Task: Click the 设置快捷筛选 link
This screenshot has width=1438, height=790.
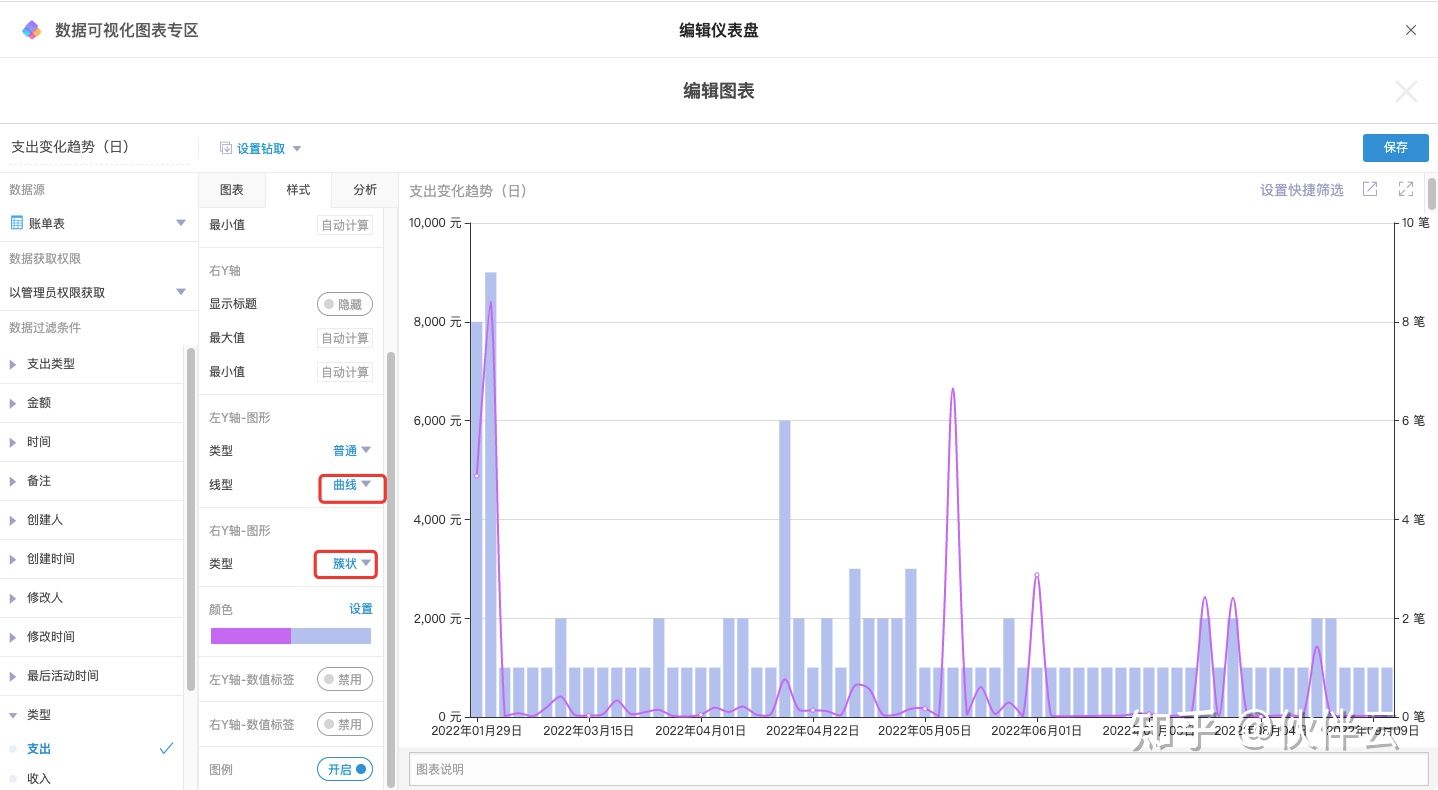Action: pyautogui.click(x=1301, y=190)
